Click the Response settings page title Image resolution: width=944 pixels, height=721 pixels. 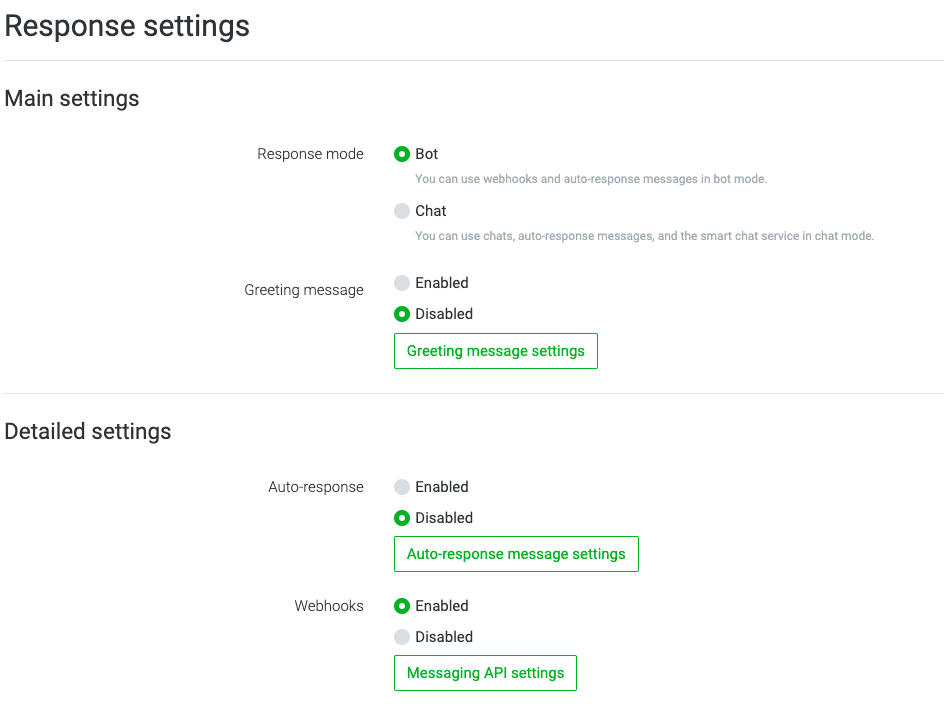[x=127, y=26]
